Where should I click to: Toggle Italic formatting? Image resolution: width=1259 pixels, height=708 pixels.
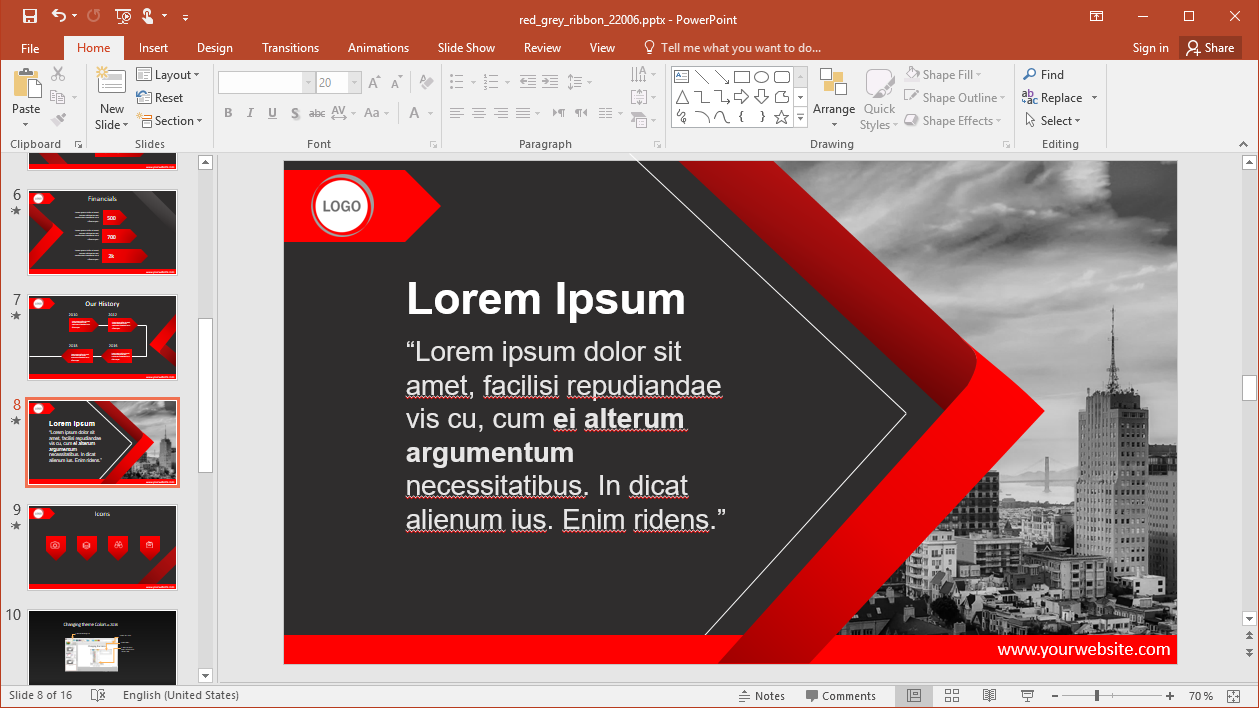coord(250,113)
